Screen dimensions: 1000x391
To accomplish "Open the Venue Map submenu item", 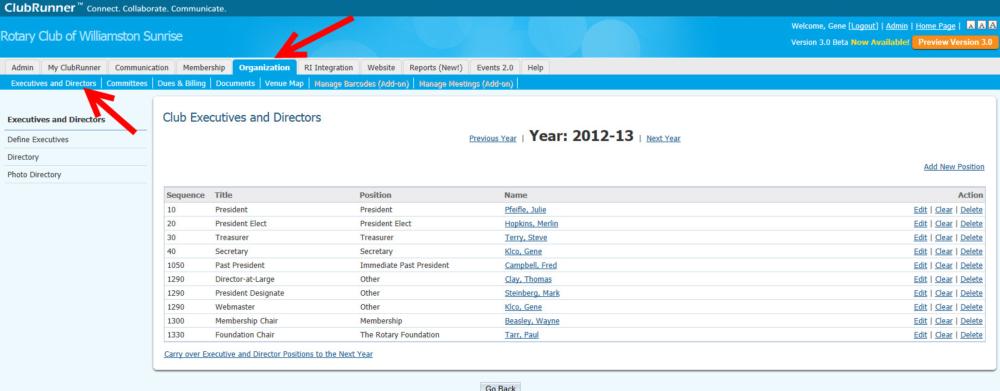I will (x=284, y=84).
